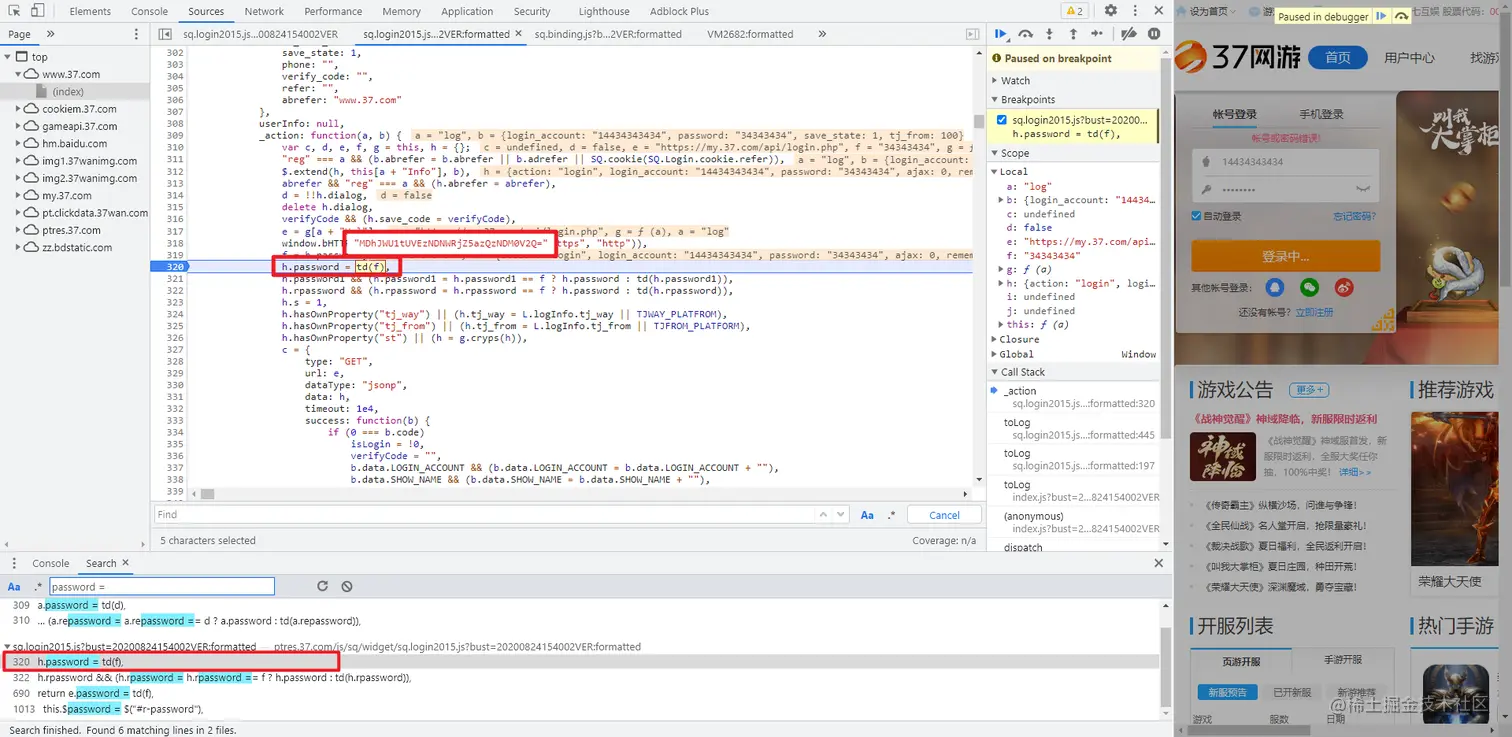Viewport: 1512px width, 737px height.
Task: Clear the search results
Action: tap(346, 587)
